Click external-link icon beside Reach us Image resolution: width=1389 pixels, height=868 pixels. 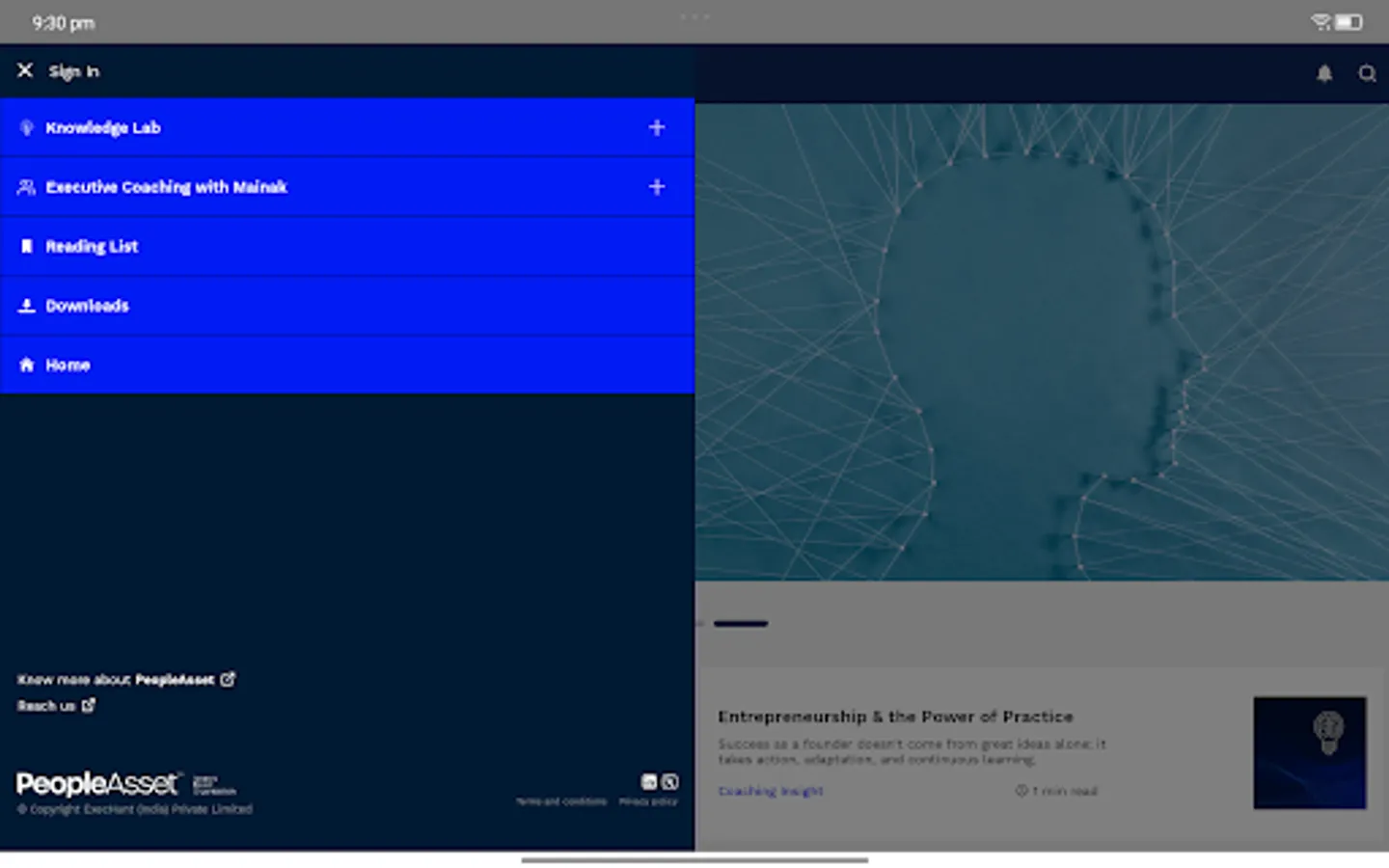[x=89, y=705]
